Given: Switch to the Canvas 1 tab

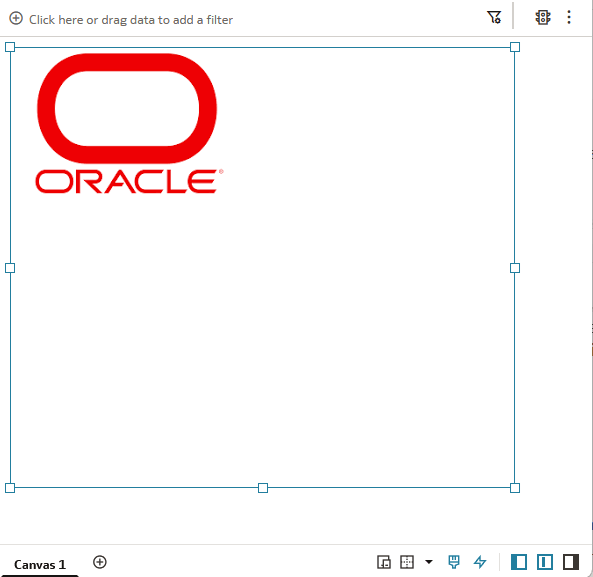Looking at the screenshot, I should click(x=40, y=565).
